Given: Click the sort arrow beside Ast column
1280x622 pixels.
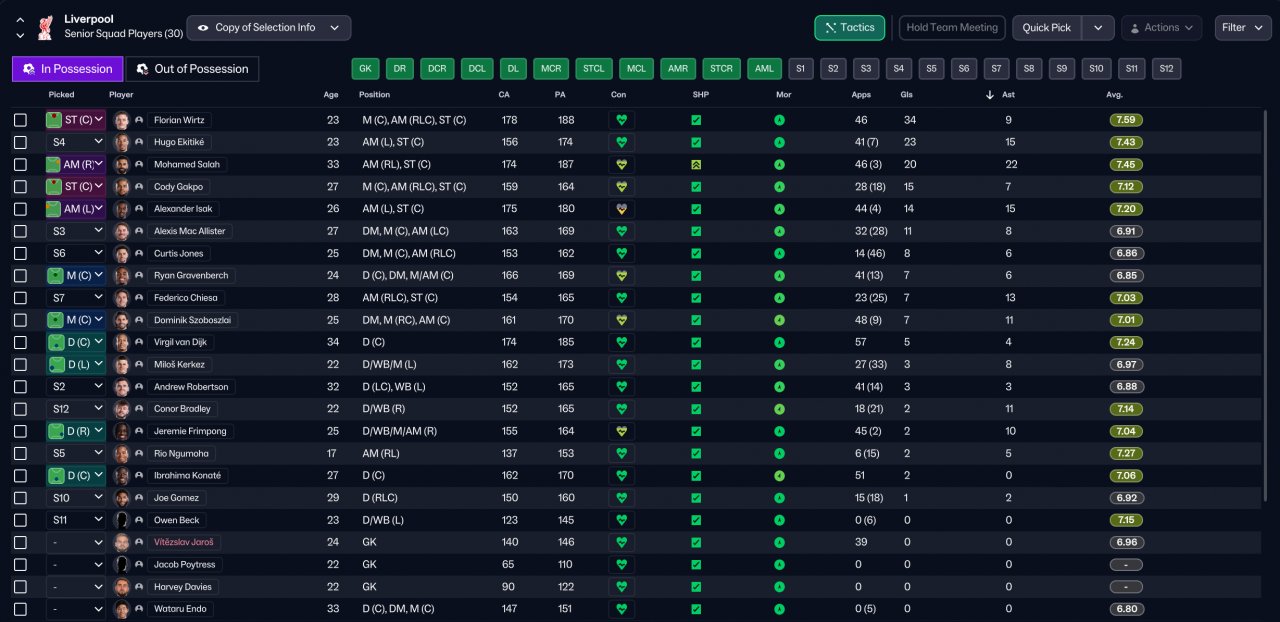Looking at the screenshot, I should (x=990, y=95).
